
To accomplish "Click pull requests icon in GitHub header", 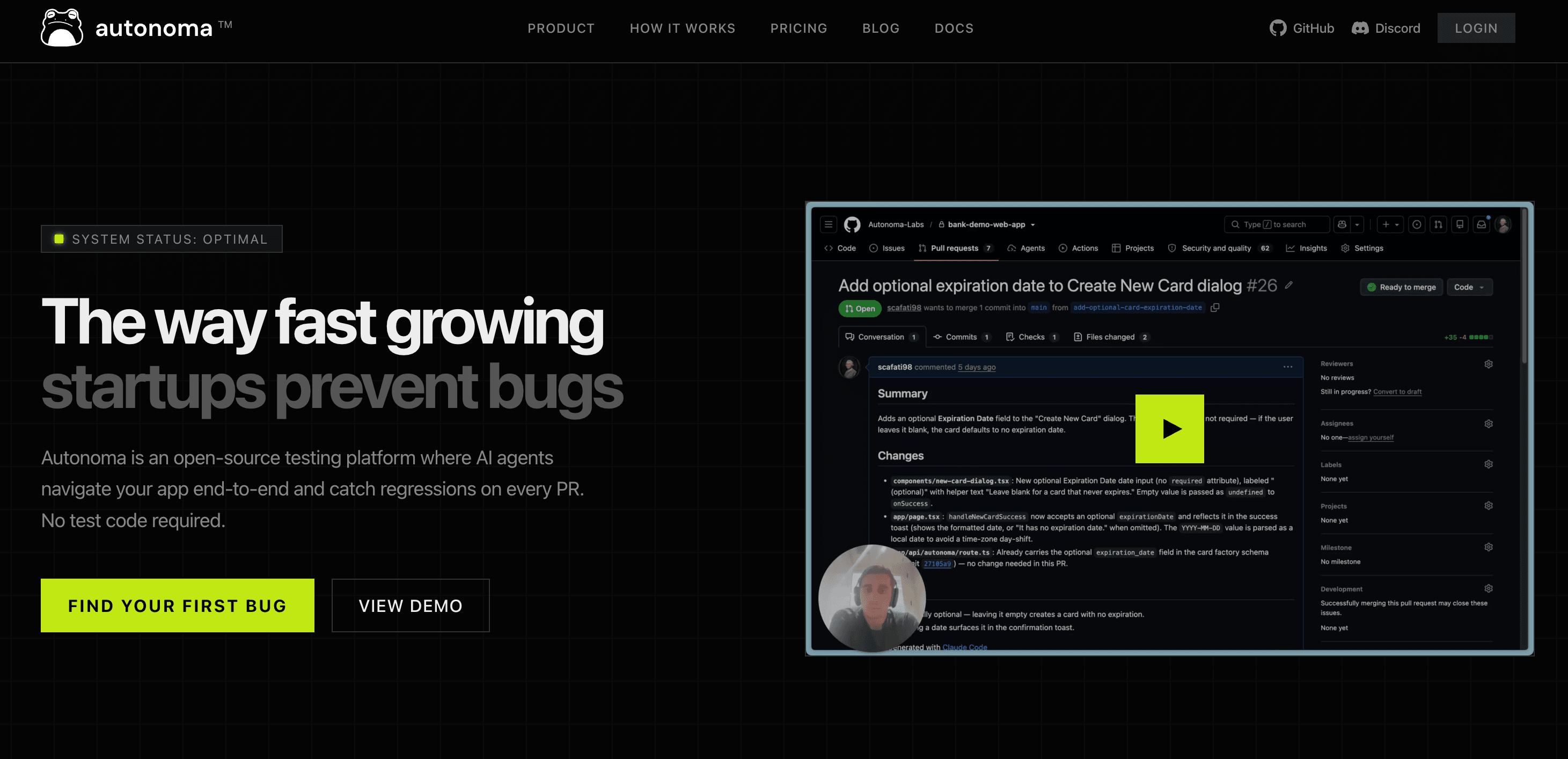I will tap(1438, 224).
